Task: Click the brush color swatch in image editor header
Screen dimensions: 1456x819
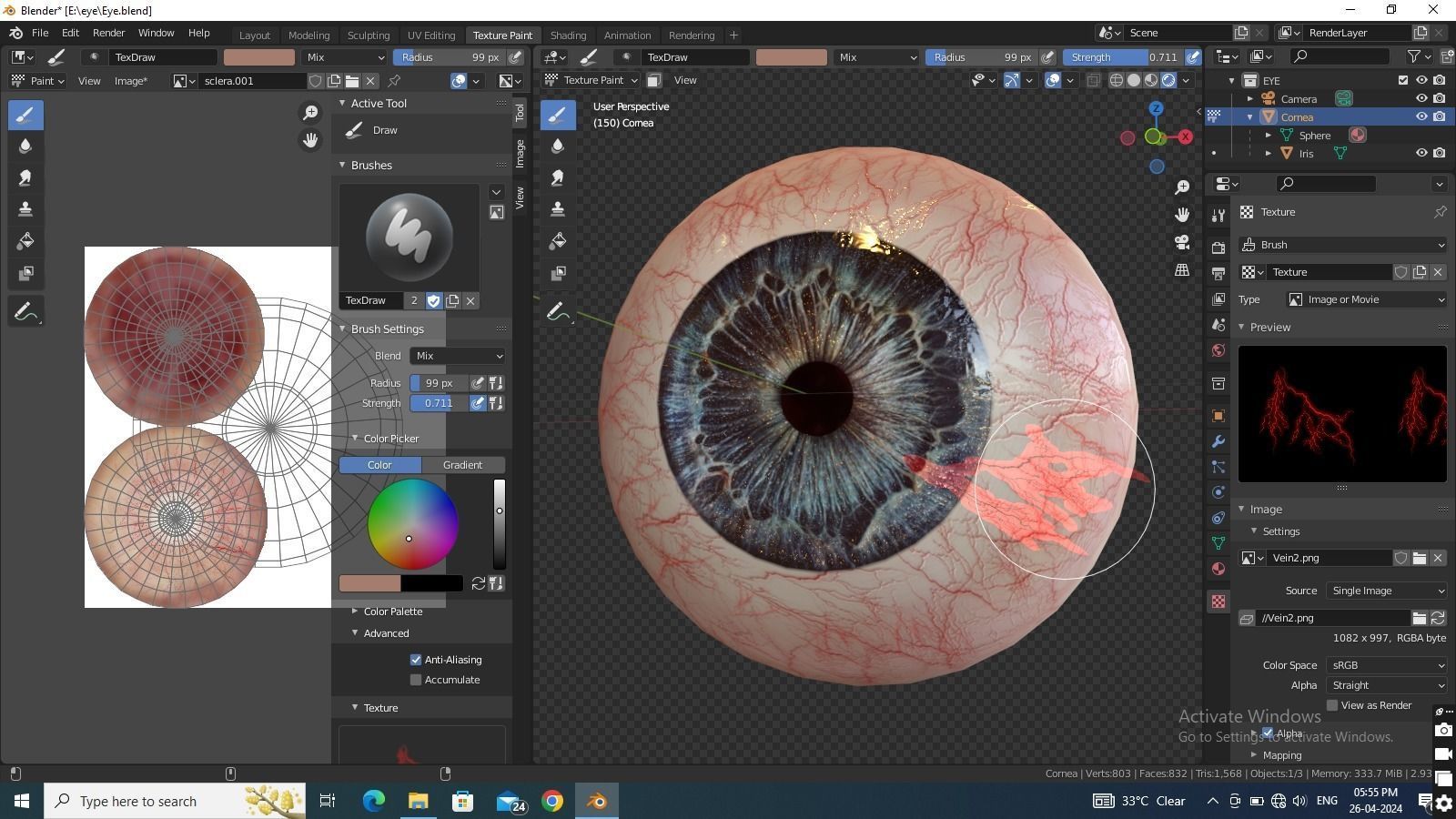Action: 259,56
